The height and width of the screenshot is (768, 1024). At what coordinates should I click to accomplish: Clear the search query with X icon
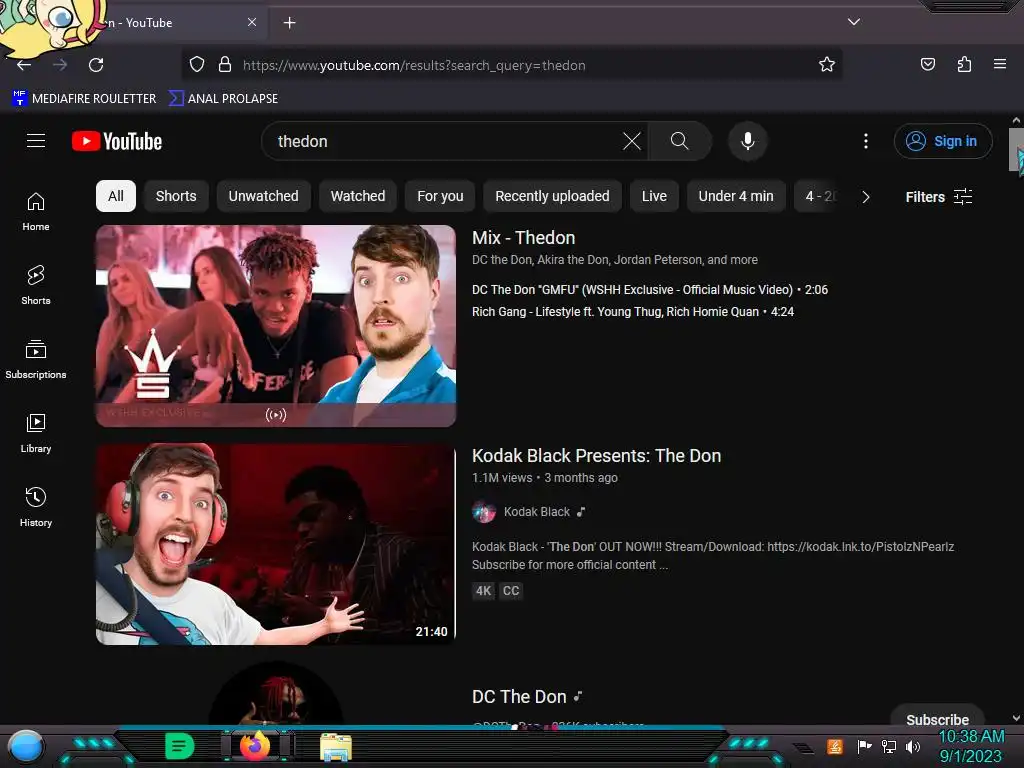pos(632,141)
